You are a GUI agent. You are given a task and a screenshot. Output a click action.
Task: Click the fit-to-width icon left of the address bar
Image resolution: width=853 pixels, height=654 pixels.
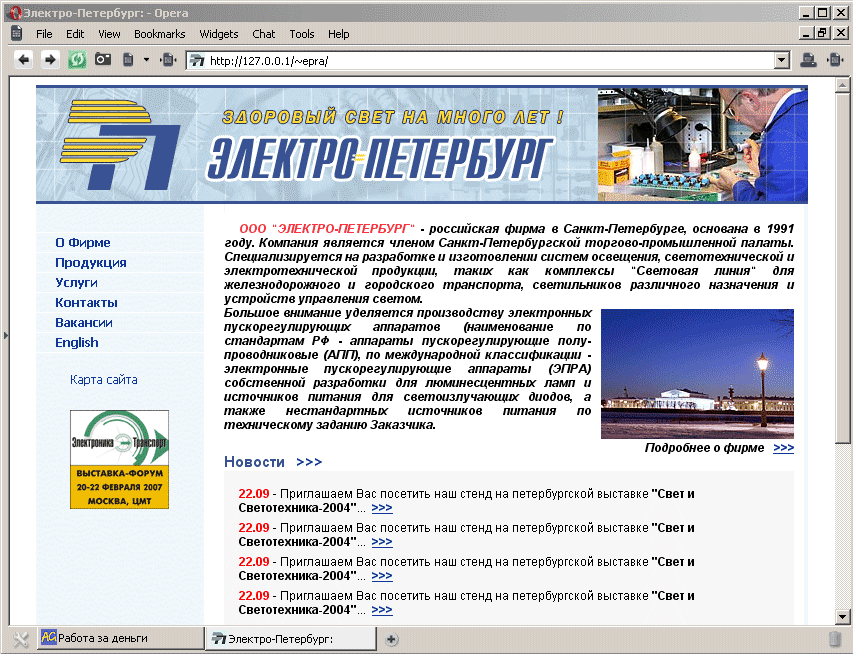168,60
